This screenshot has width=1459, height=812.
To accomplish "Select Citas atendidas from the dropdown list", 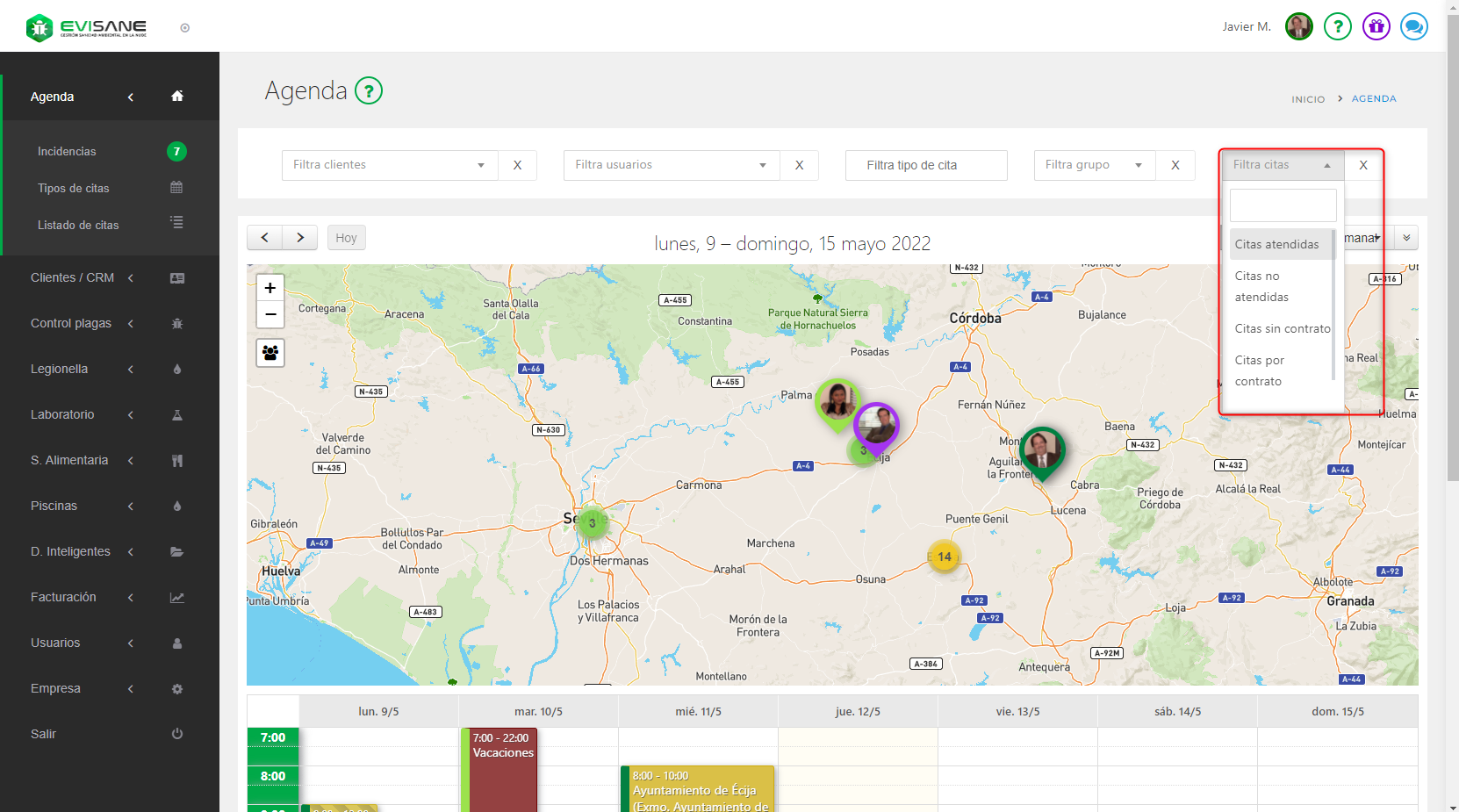I will [x=1276, y=245].
